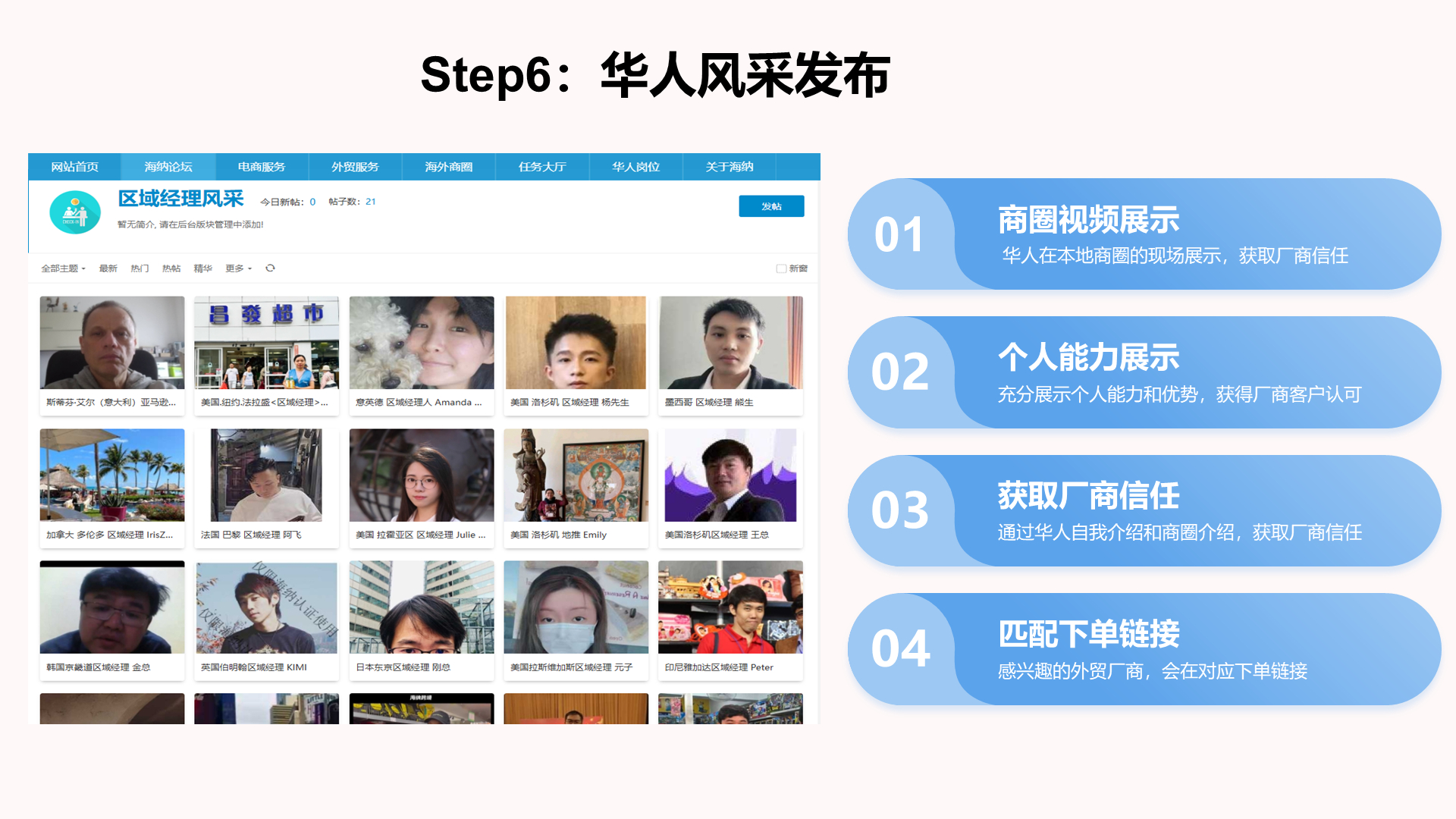Click the 02 numbered circle badge
This screenshot has height=819, width=1456.
point(899,372)
